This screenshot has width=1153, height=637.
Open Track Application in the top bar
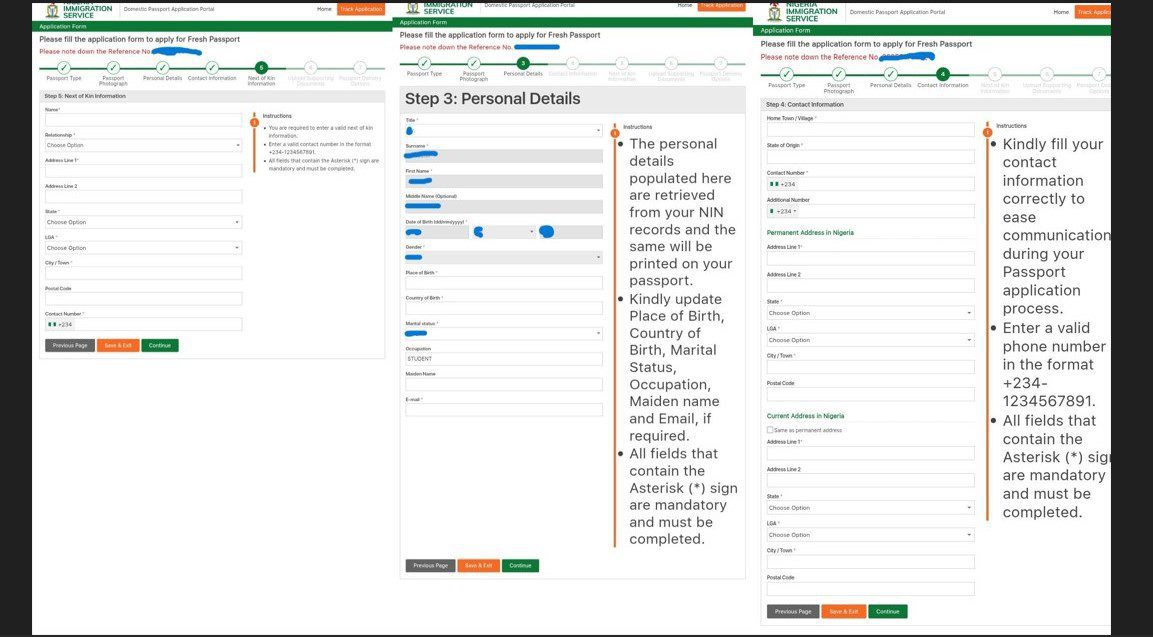click(x=360, y=7)
